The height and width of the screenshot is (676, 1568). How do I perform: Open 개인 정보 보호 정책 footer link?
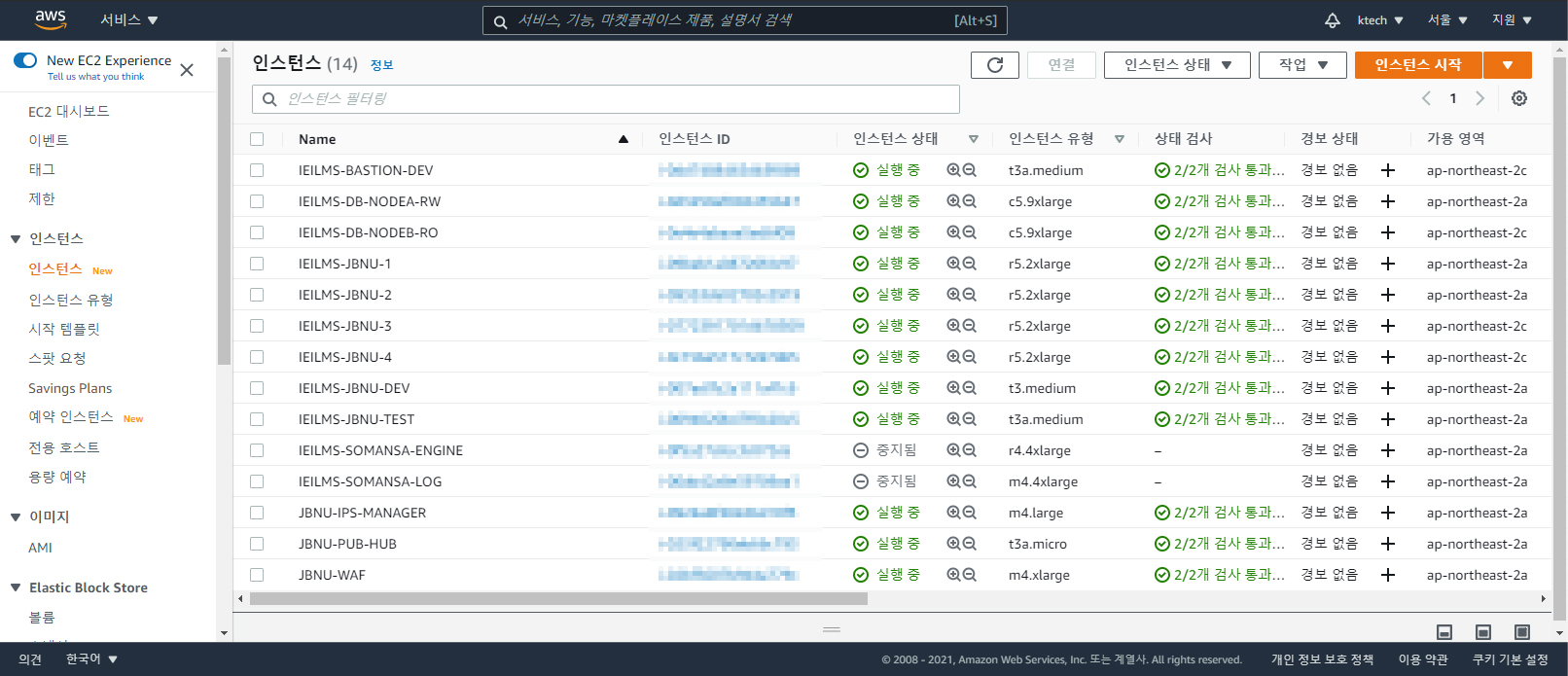[1322, 659]
